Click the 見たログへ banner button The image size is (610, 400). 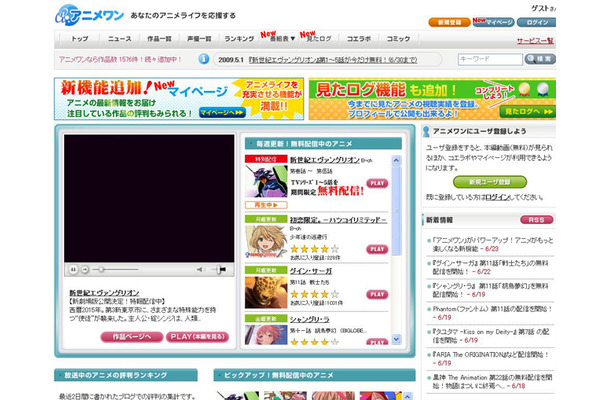coord(528,112)
